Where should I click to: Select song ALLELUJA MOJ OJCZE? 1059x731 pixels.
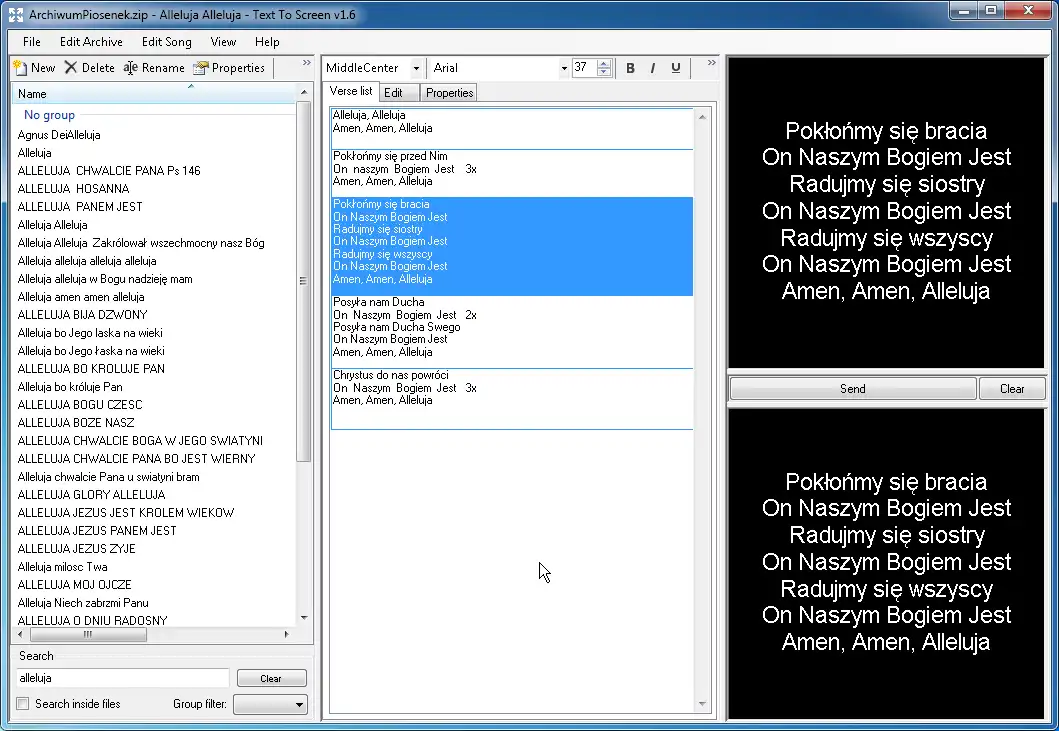(74, 584)
